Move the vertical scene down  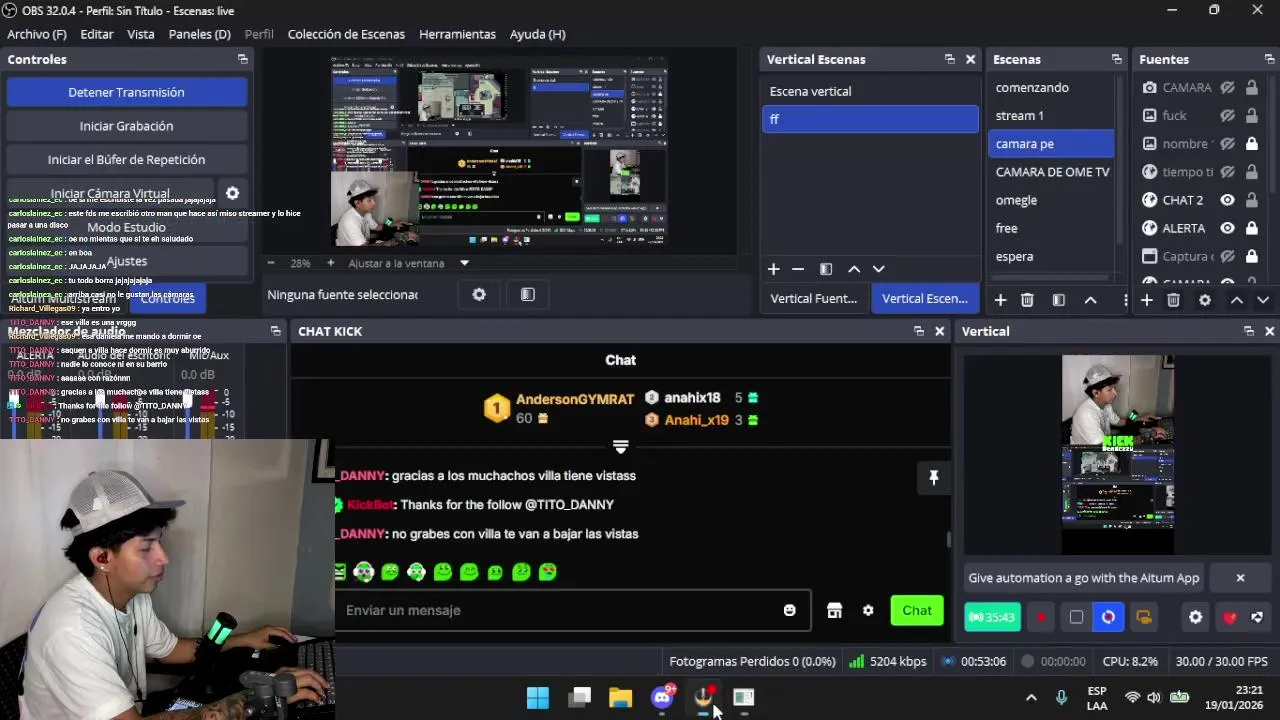[879, 269]
